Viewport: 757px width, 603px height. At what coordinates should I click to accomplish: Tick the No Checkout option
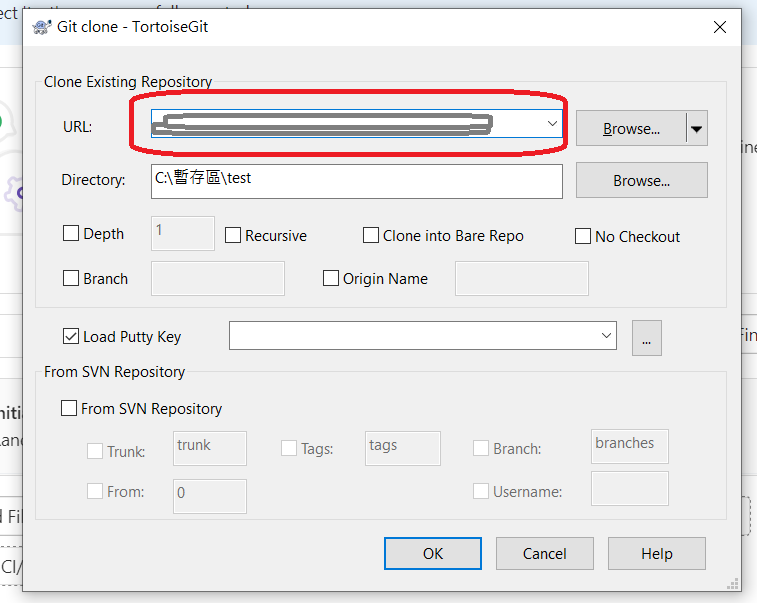(583, 236)
